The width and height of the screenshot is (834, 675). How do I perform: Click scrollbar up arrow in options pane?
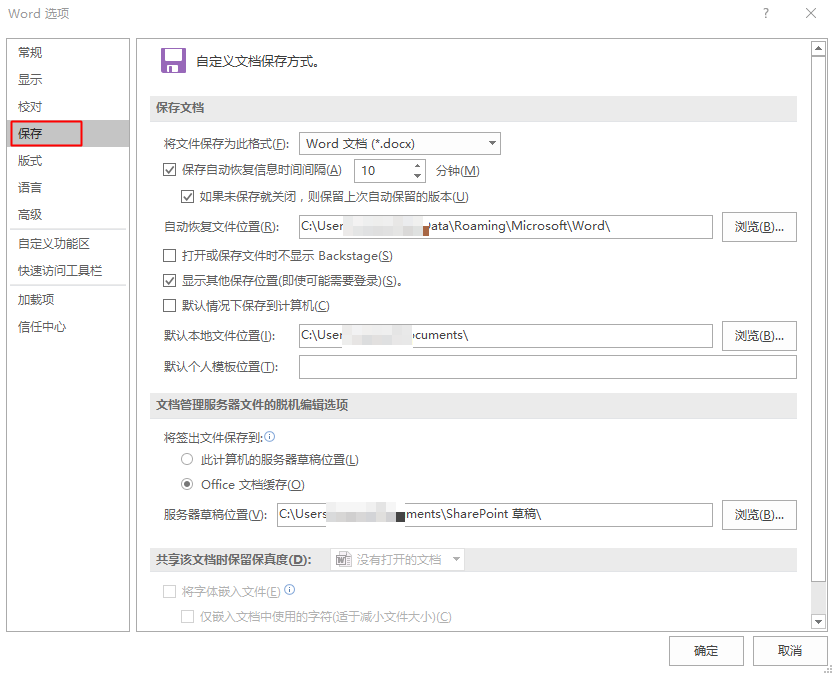[818, 48]
